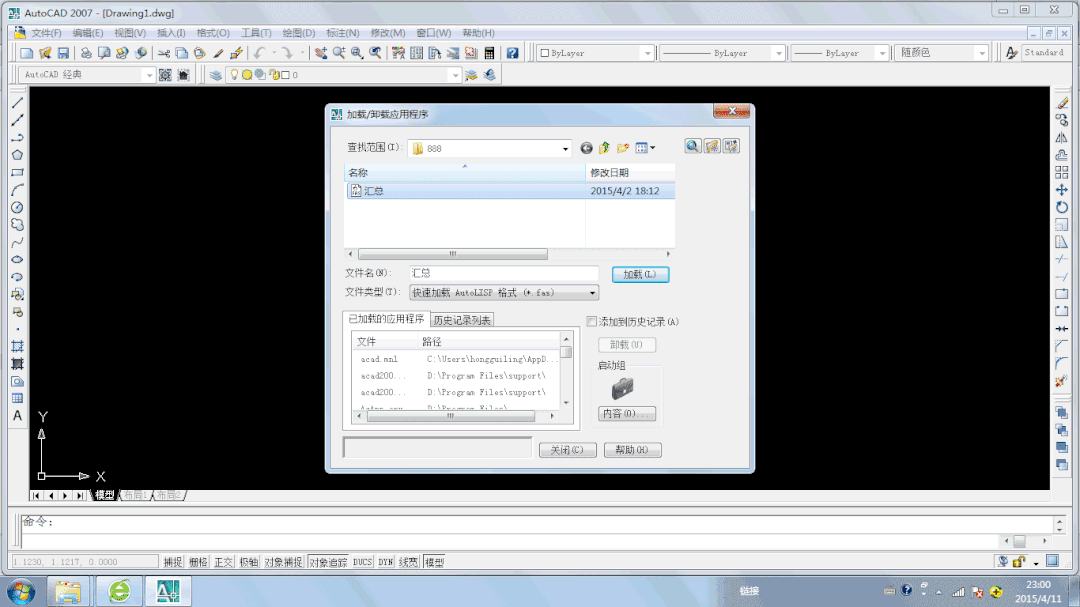Toggle 正交 ortho mode in status bar
Image resolution: width=1080 pixels, height=607 pixels.
point(224,562)
